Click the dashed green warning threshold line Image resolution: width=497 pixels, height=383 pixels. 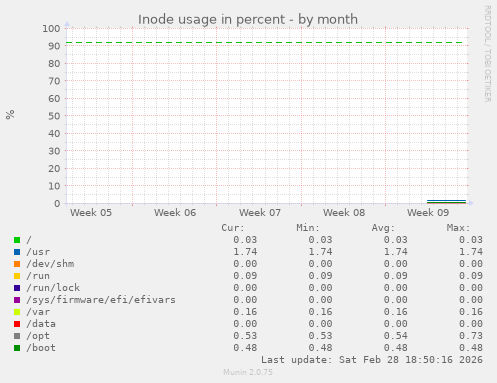[264, 43]
